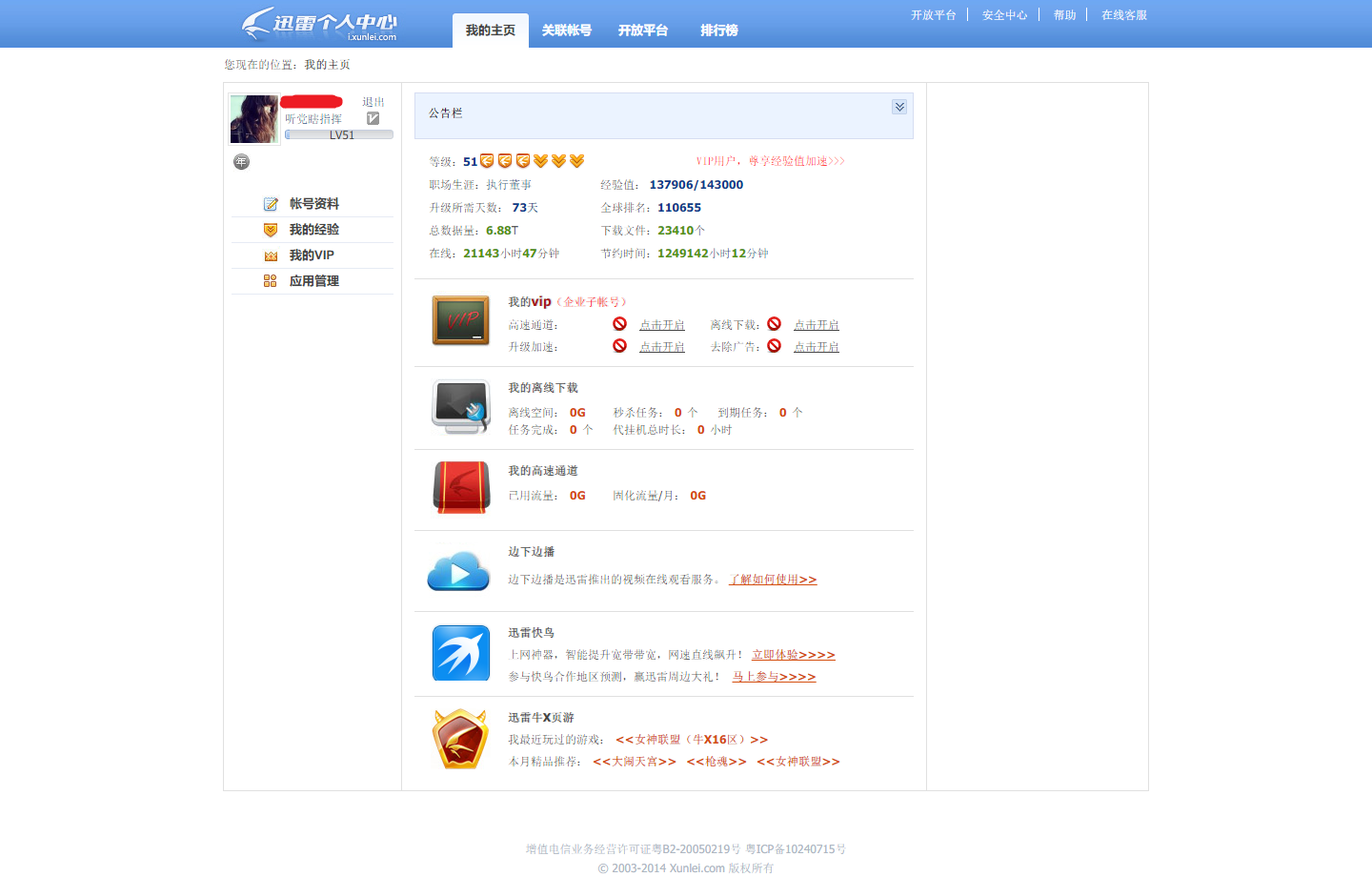1372x877 pixels.
Task: Click the 帐号资料 notepad icon
Action: click(x=271, y=204)
